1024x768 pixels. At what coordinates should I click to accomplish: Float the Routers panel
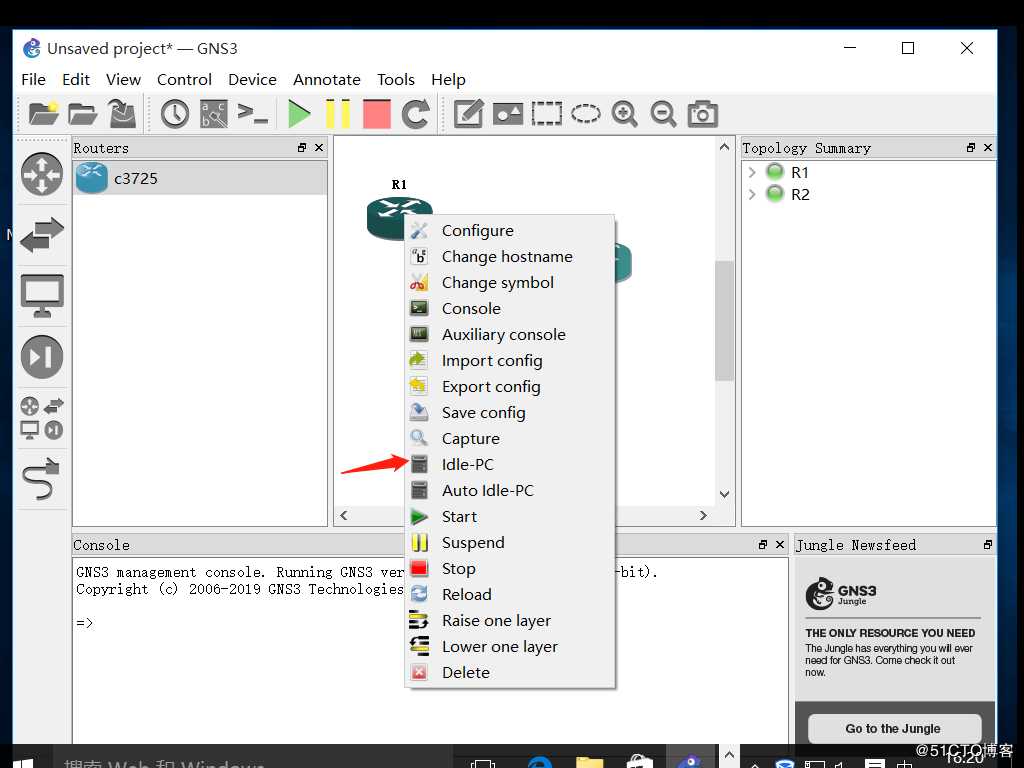302,148
